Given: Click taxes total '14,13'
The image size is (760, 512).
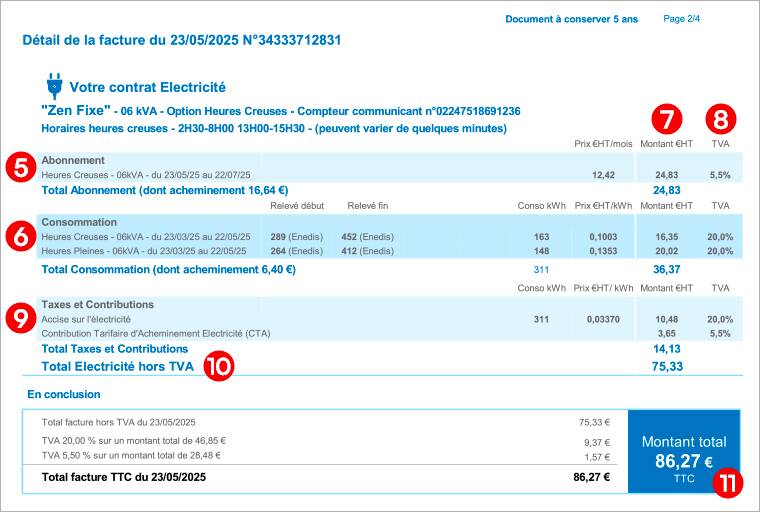Looking at the screenshot, I should click(x=666, y=349).
